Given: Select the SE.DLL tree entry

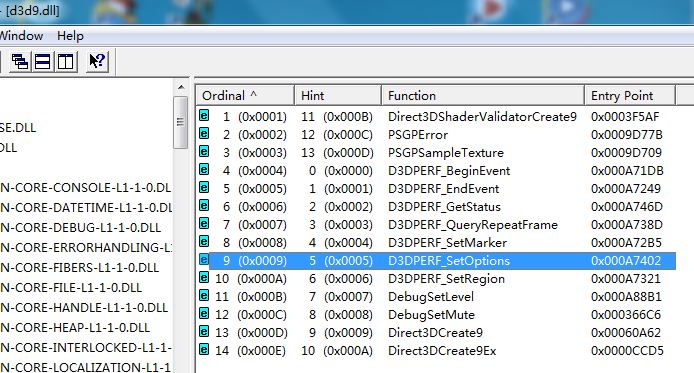Looking at the screenshot, I should (18, 128).
